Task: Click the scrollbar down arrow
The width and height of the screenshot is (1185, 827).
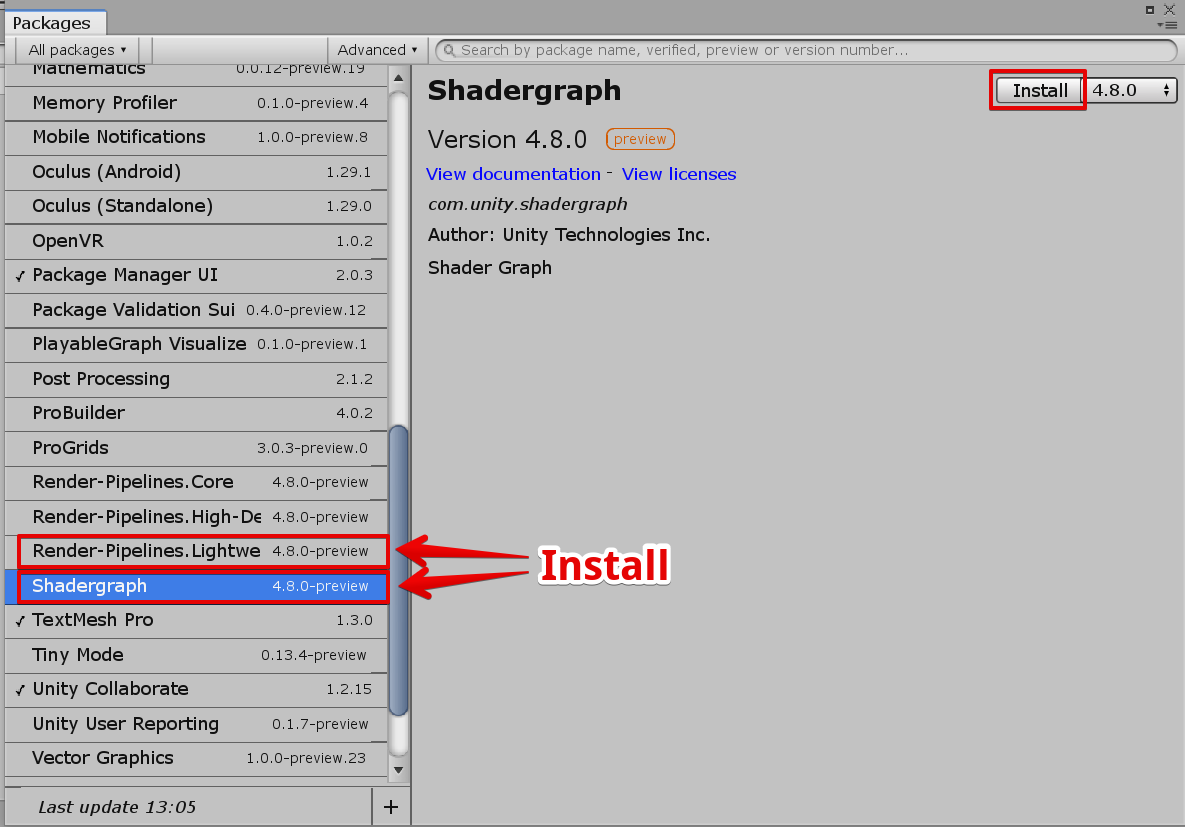Action: (398, 770)
